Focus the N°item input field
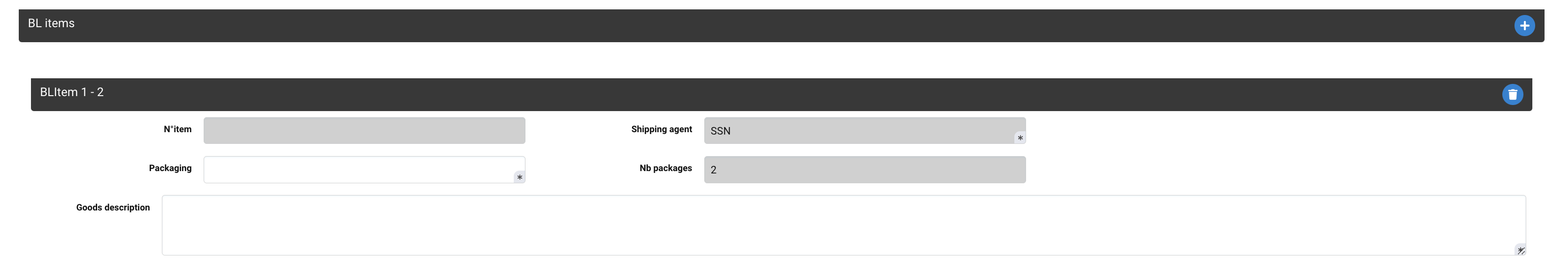The height and width of the screenshot is (270, 1568). 364,131
